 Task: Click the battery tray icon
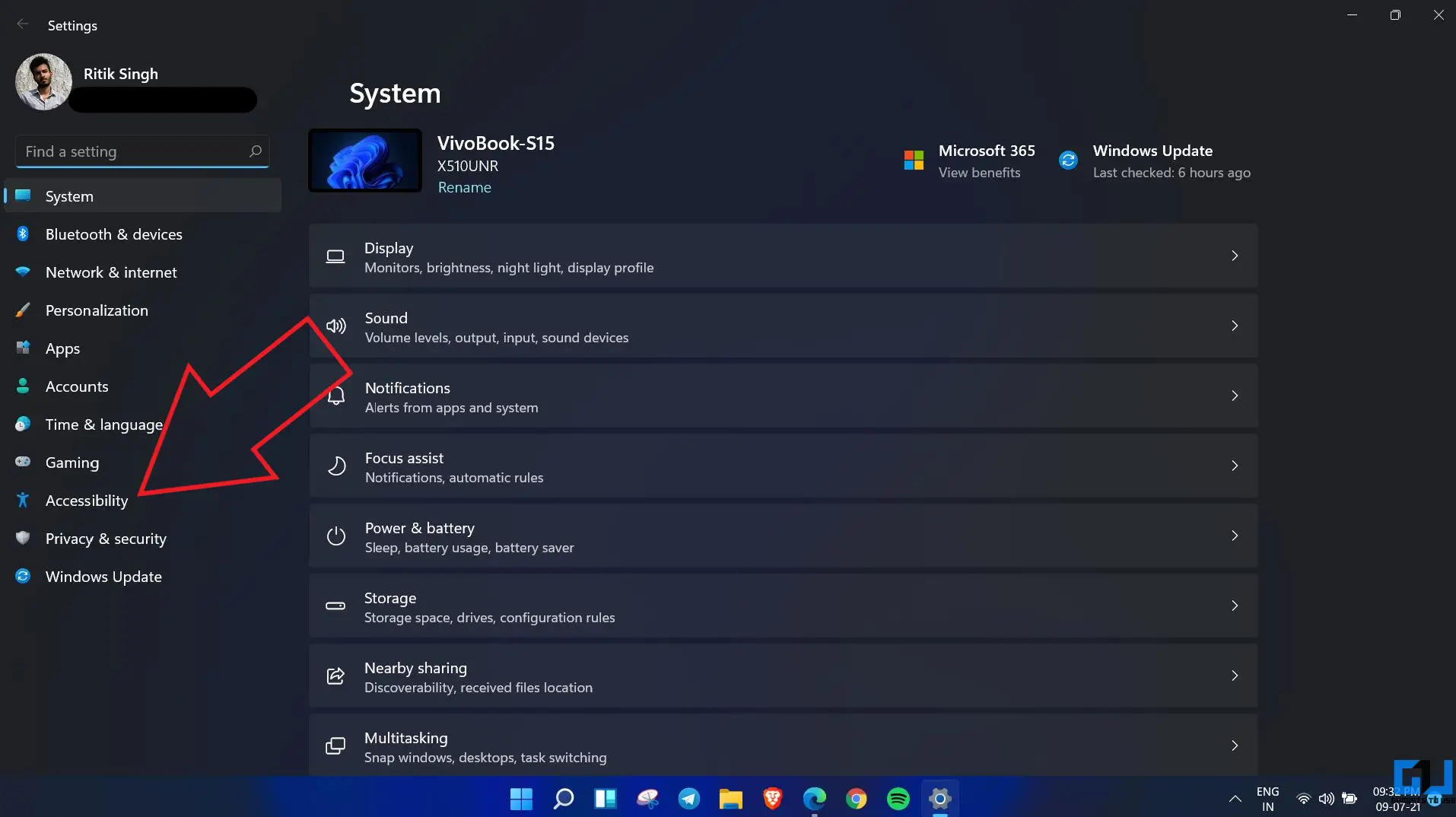tap(1350, 799)
